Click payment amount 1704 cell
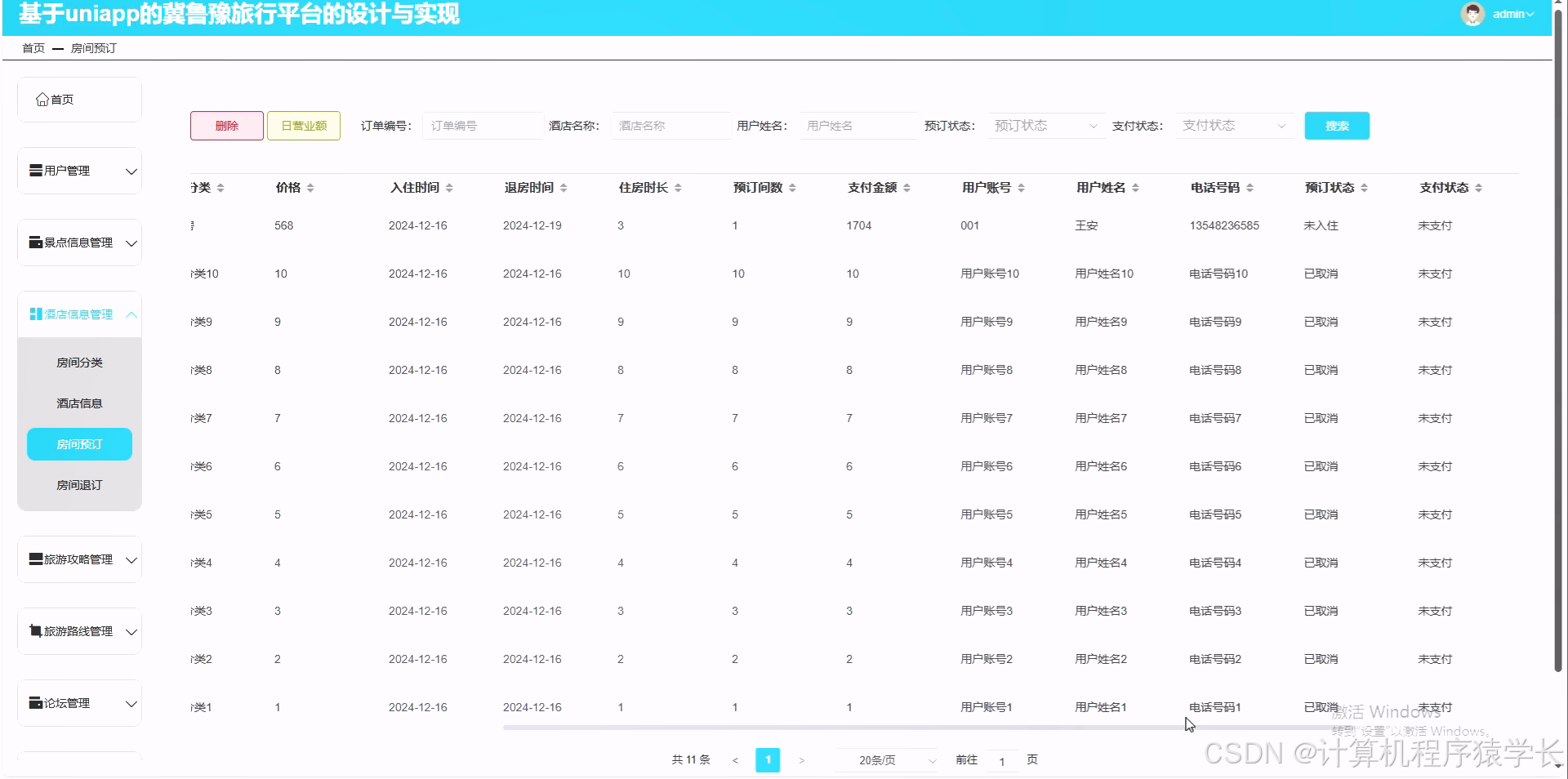Screen dimensions: 1568x779 click(859, 225)
